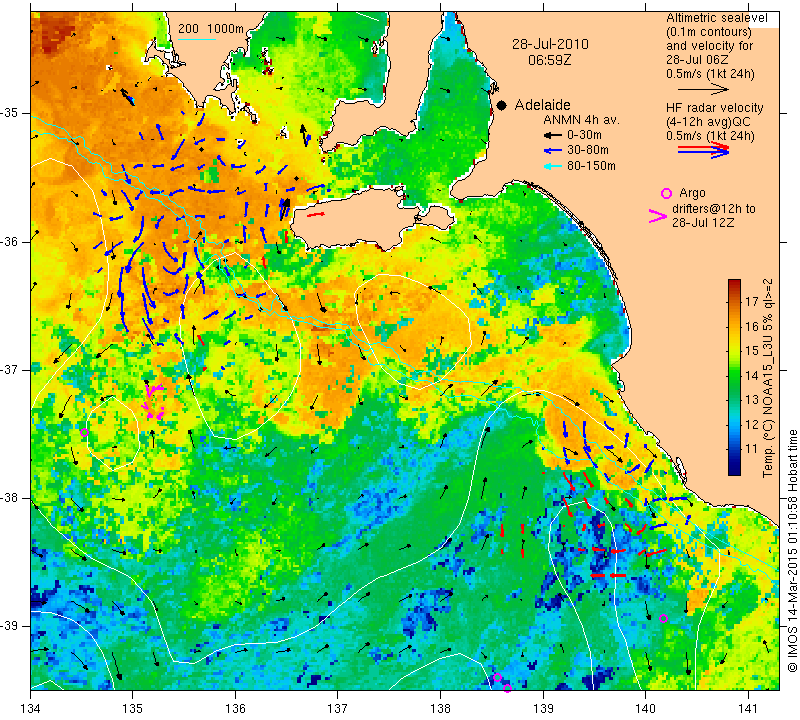
Task: Click the '200 1000m' isobath legend text
Action: pyautogui.click(x=211, y=29)
